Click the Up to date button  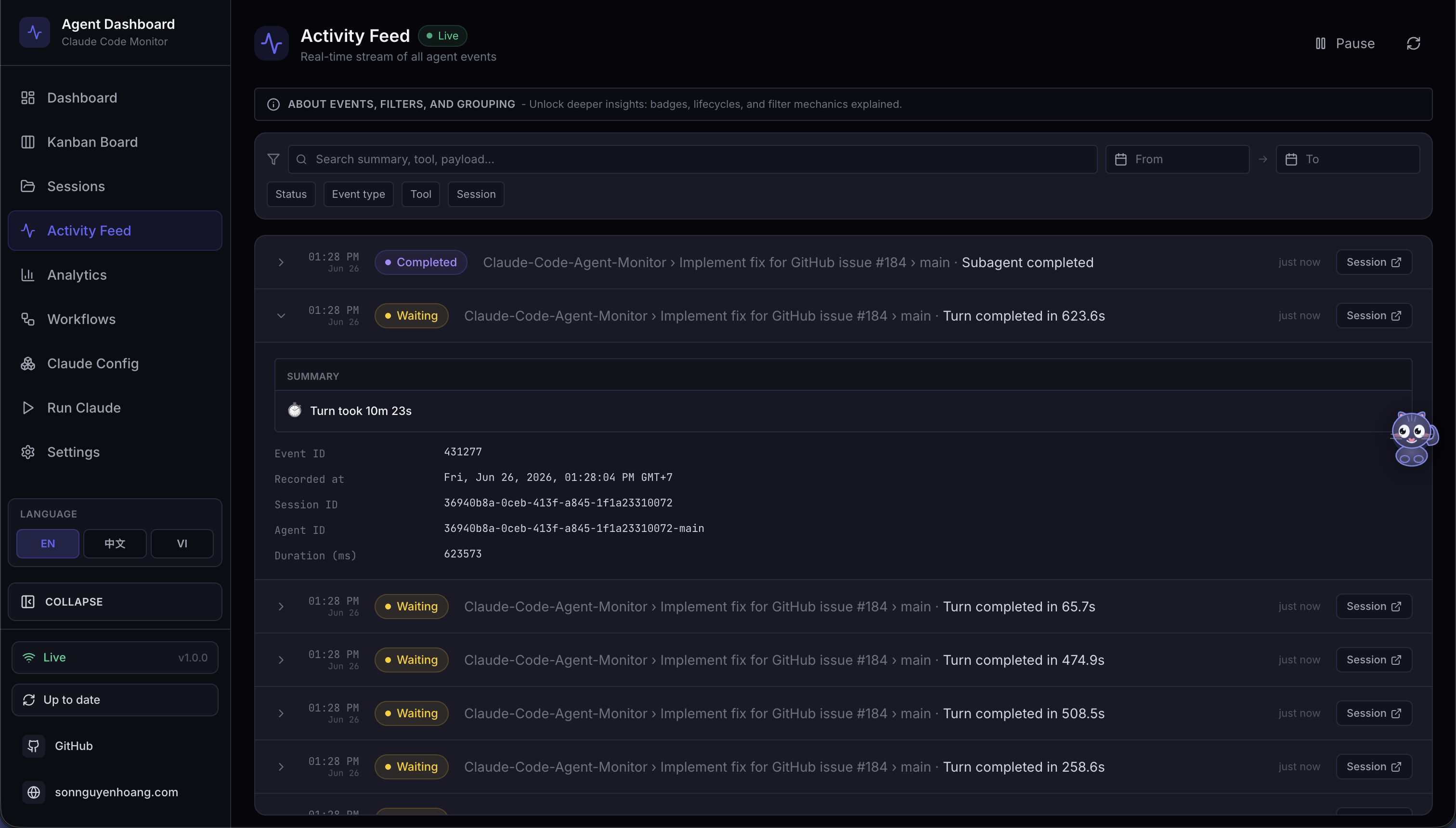coord(115,700)
